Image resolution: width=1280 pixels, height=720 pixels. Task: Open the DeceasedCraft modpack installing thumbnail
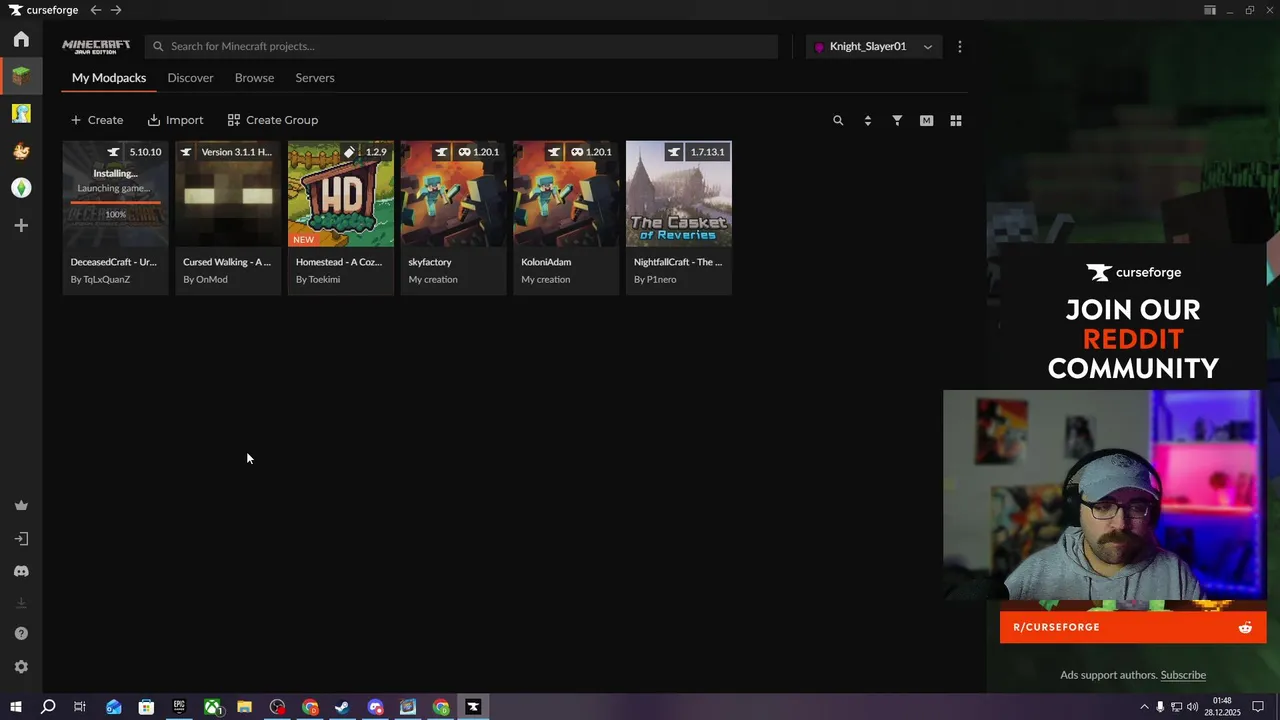(x=116, y=194)
